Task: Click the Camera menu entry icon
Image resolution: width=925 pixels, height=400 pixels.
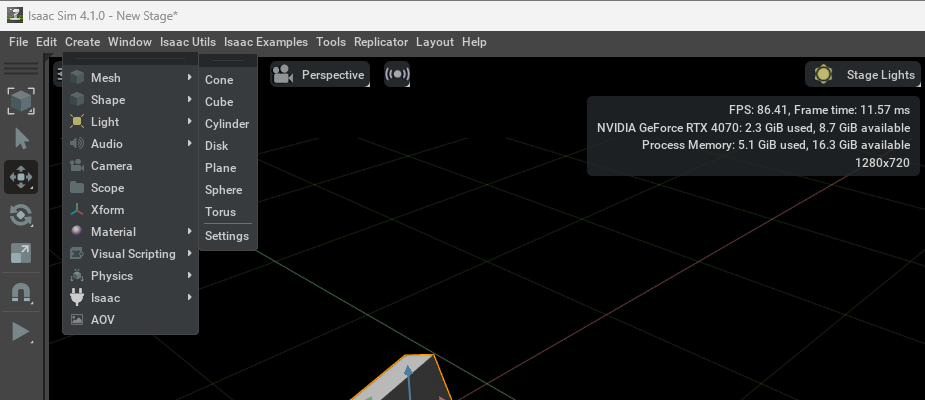Action: coord(77,166)
